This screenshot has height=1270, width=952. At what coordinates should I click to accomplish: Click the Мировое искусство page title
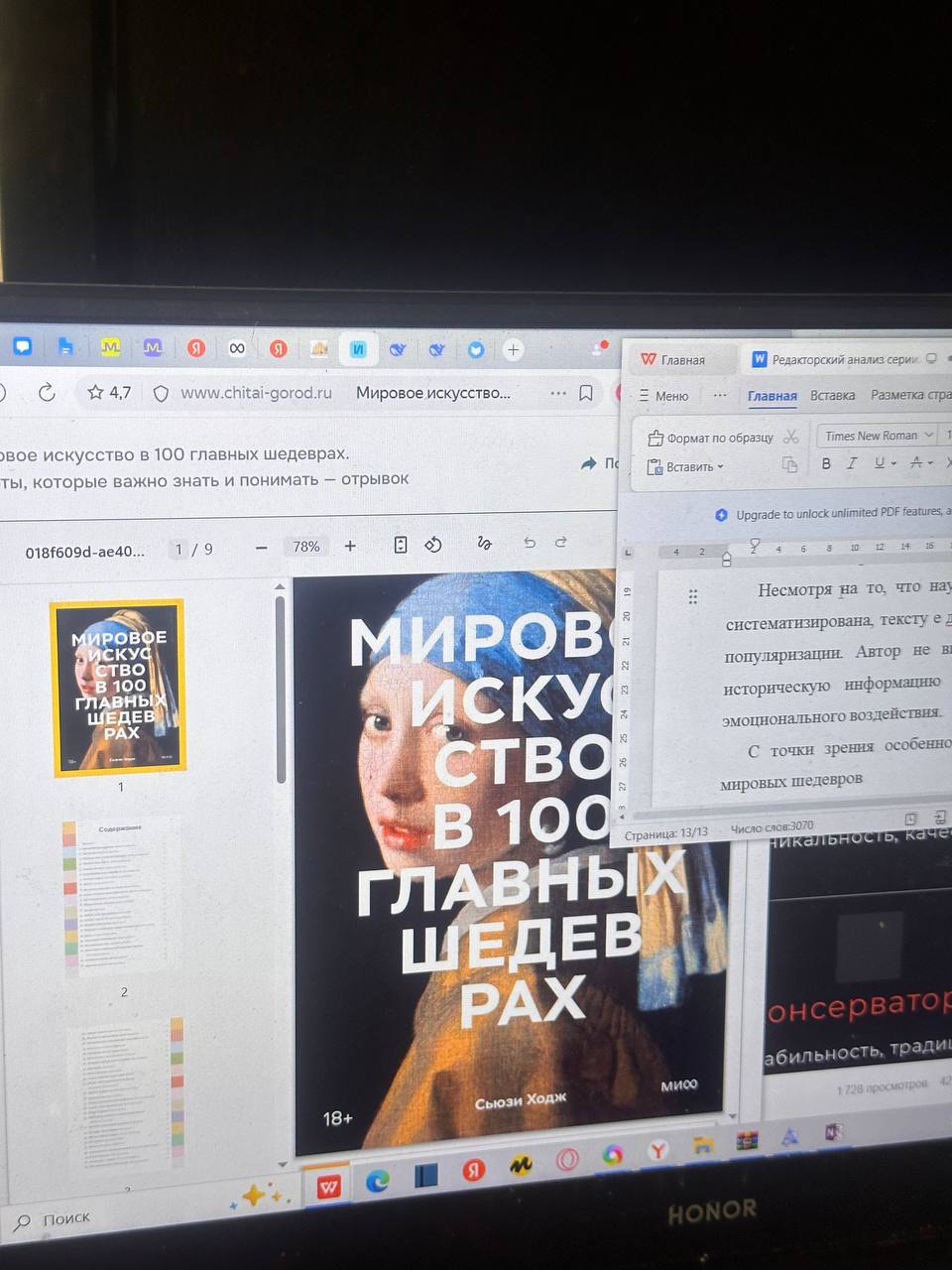433,393
